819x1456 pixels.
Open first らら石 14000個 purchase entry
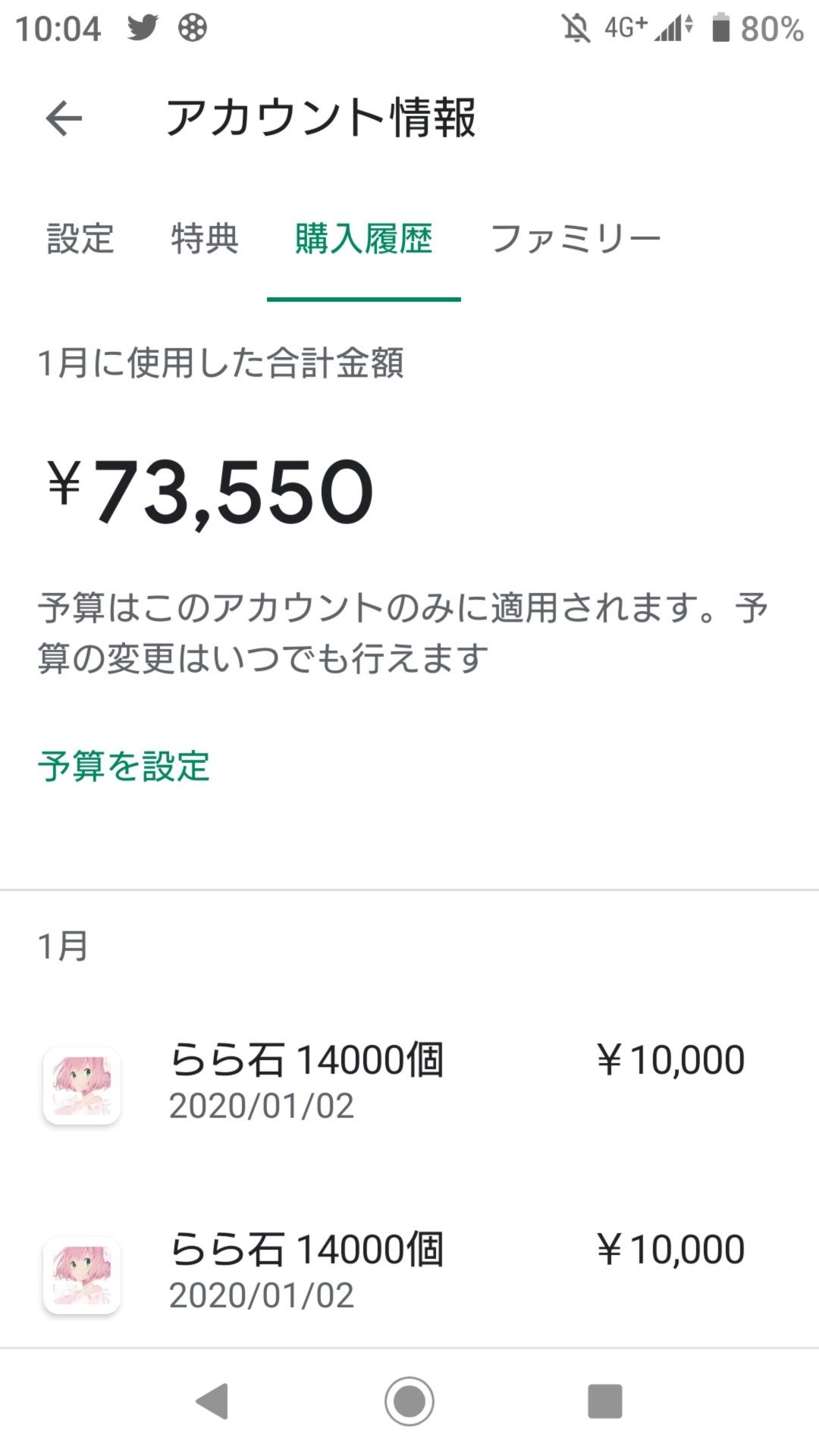(x=409, y=1084)
